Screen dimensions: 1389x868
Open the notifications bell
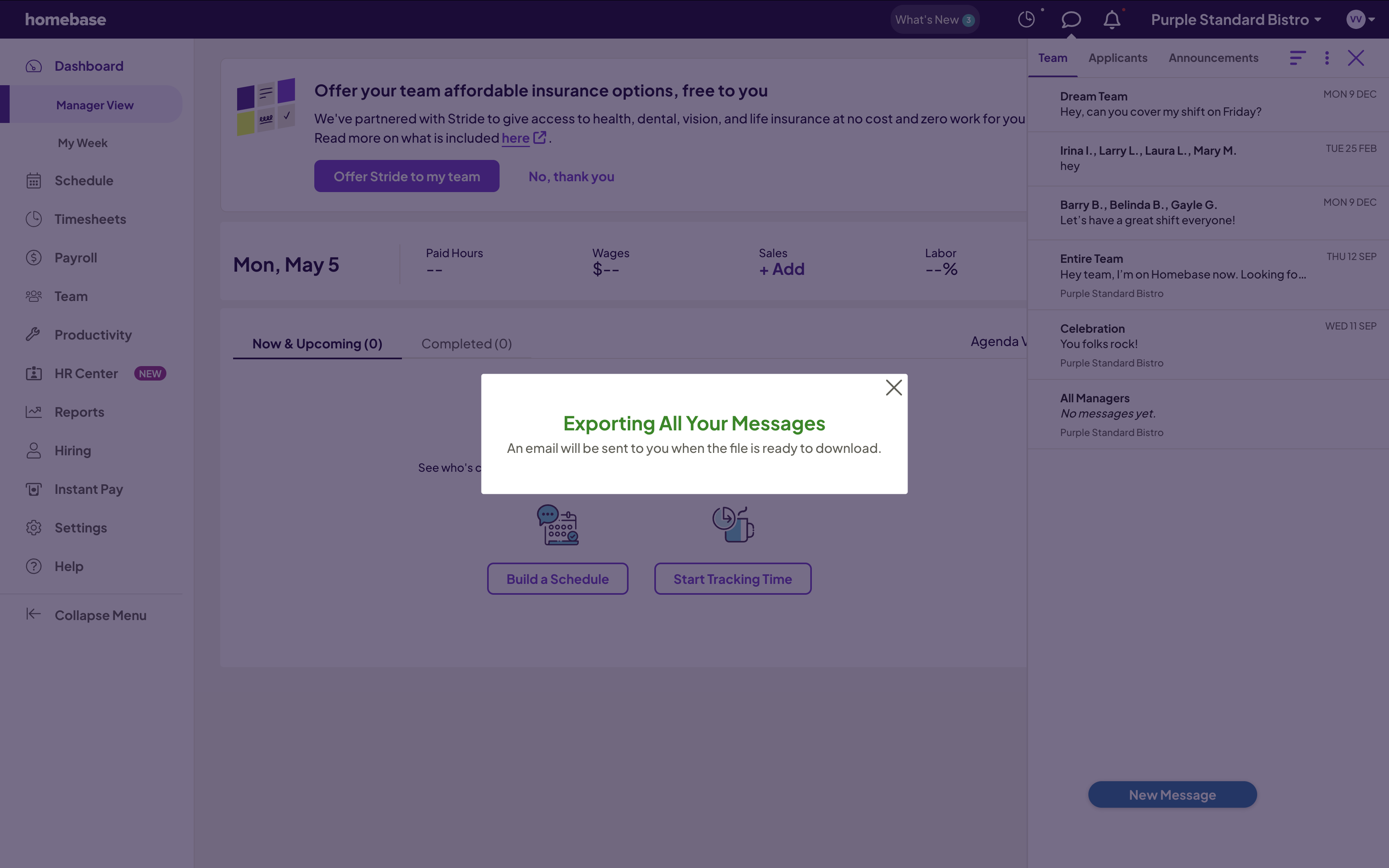tap(1112, 19)
